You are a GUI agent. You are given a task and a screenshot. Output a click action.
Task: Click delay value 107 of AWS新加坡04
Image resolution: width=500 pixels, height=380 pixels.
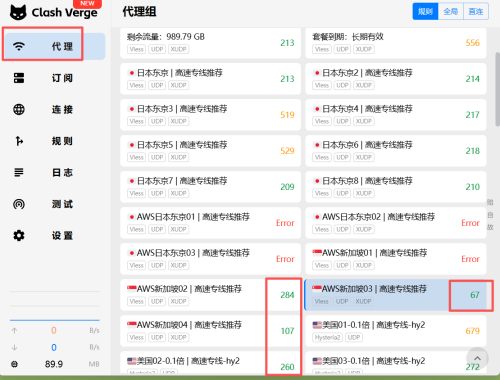click(x=287, y=331)
